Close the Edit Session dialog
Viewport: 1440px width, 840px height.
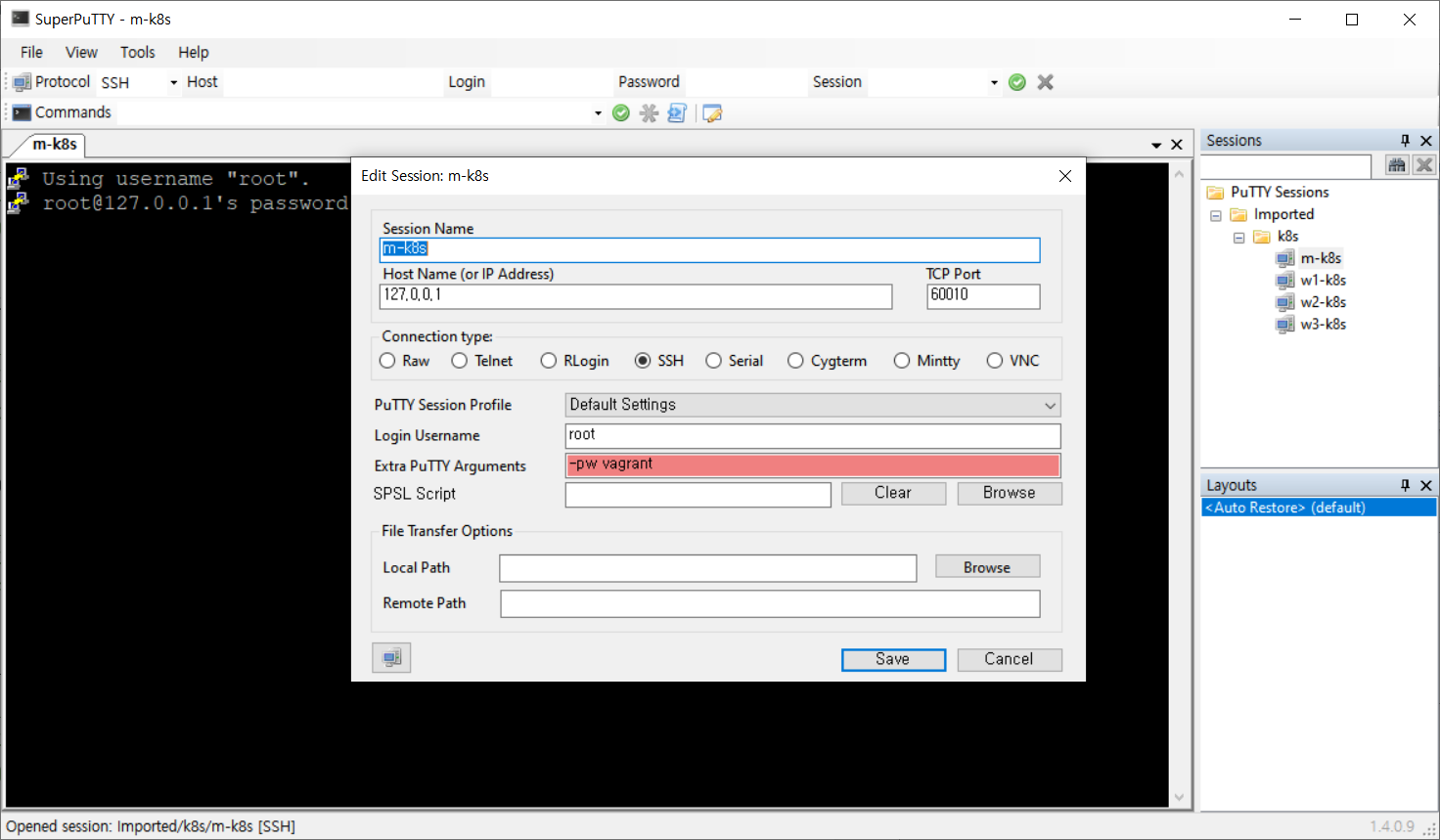point(1065,176)
